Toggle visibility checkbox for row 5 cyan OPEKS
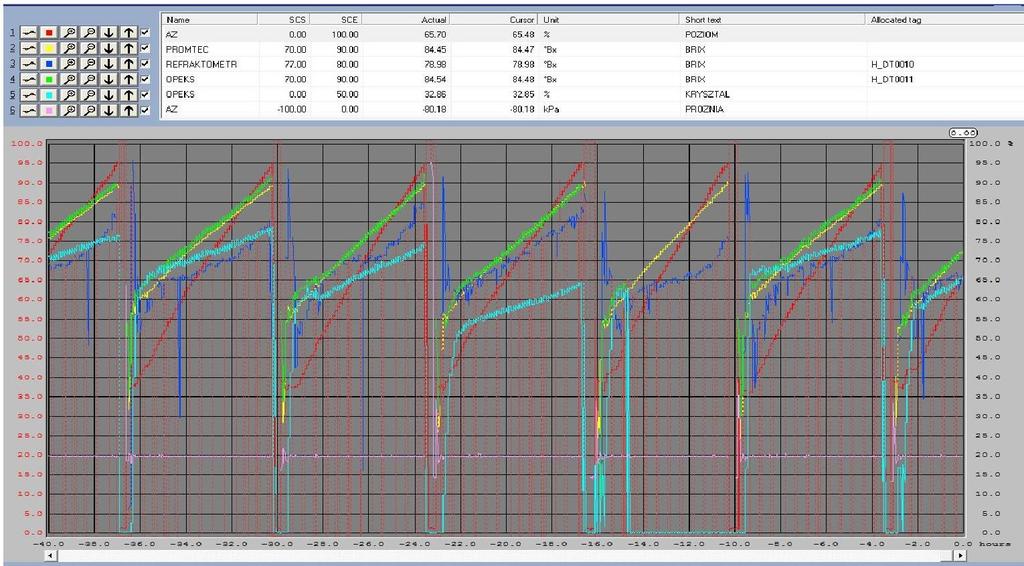The width and height of the screenshot is (1024, 566). pyautogui.click(x=145, y=94)
